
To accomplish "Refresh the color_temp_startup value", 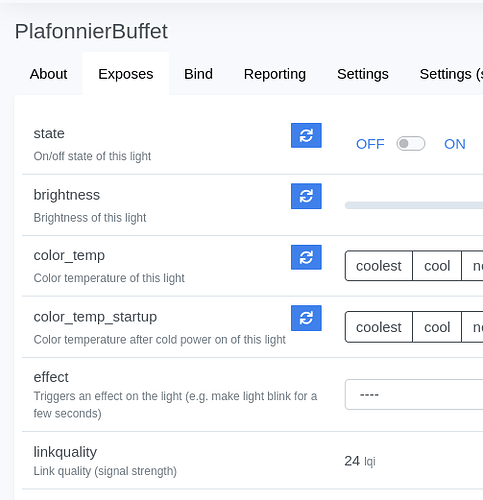I will tap(306, 318).
